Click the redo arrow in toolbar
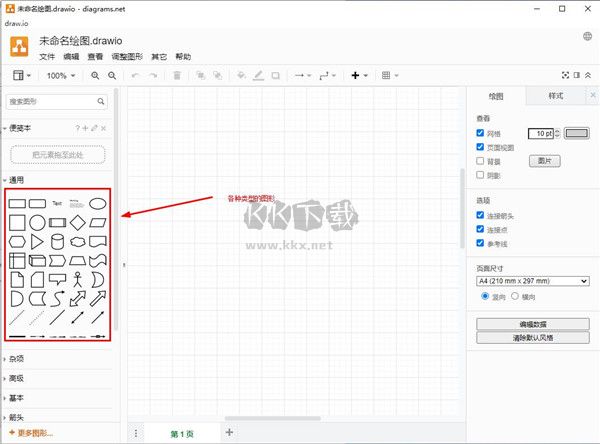 click(153, 75)
